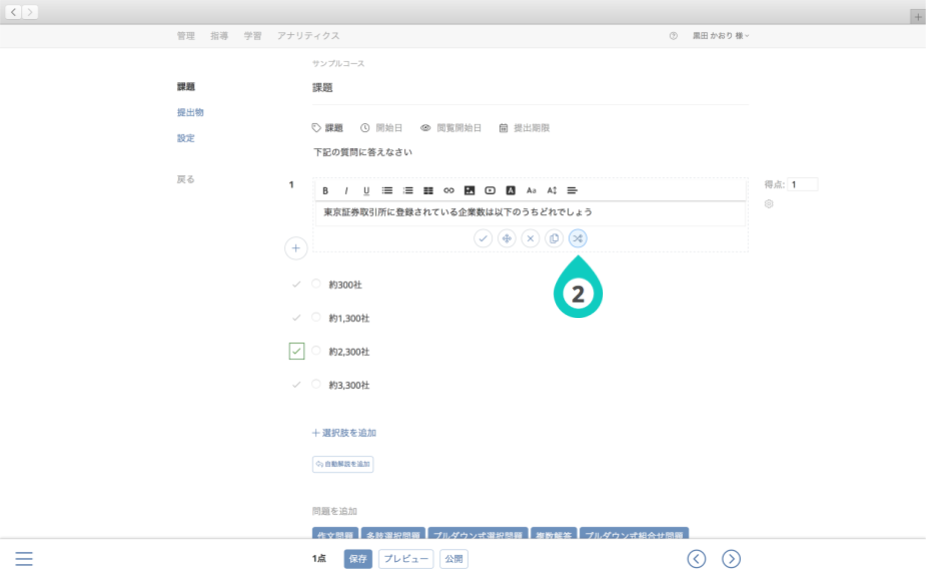Click the move question icon
Screen dimensions: 926x579
tap(507, 238)
